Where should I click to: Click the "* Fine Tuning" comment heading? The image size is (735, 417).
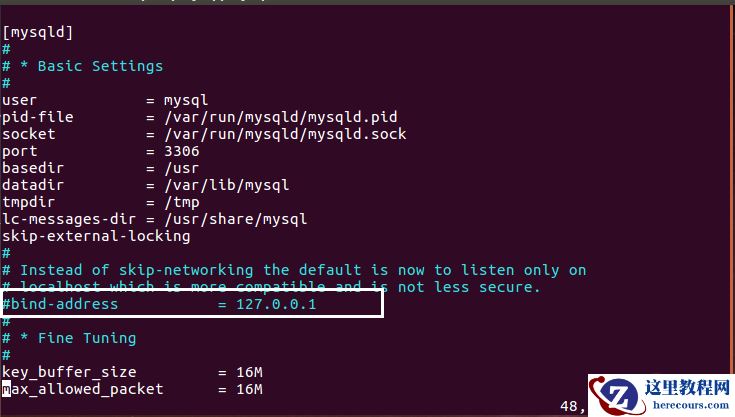(78, 338)
